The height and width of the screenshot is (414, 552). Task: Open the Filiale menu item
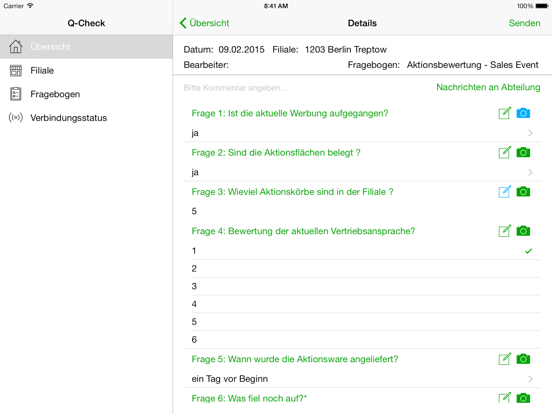tap(86, 70)
